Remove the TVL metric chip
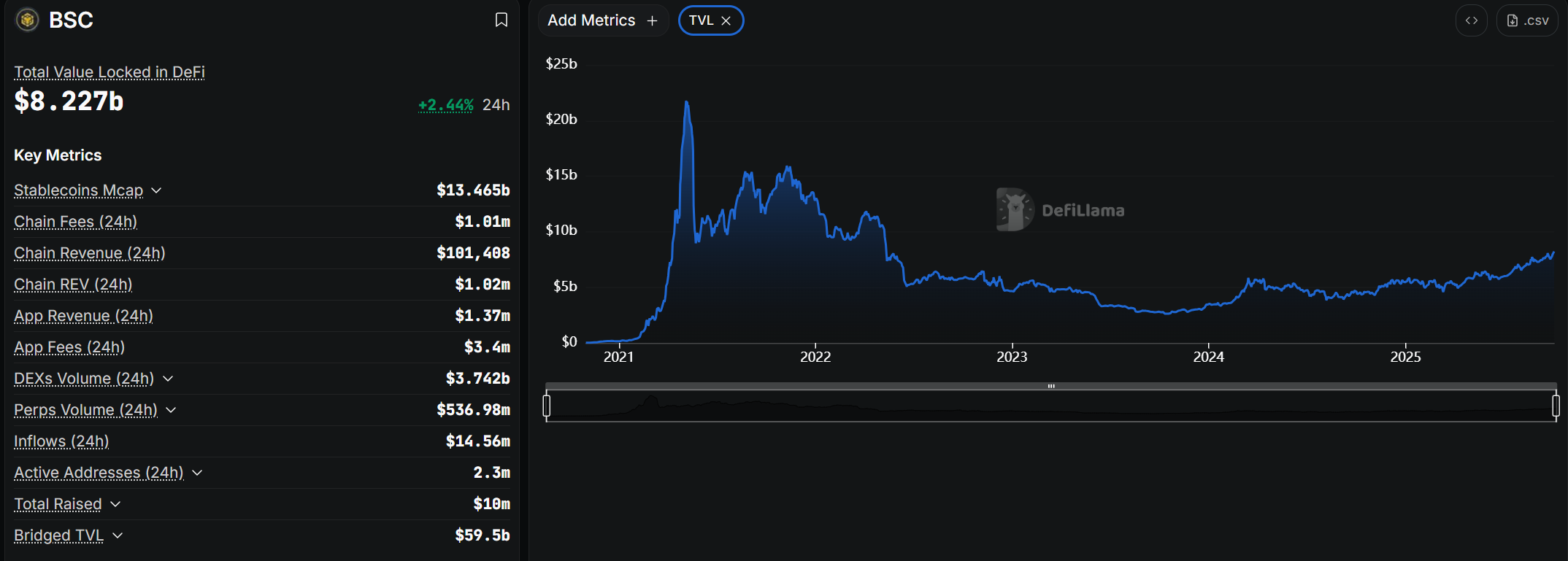This screenshot has width=1568, height=561. (726, 20)
